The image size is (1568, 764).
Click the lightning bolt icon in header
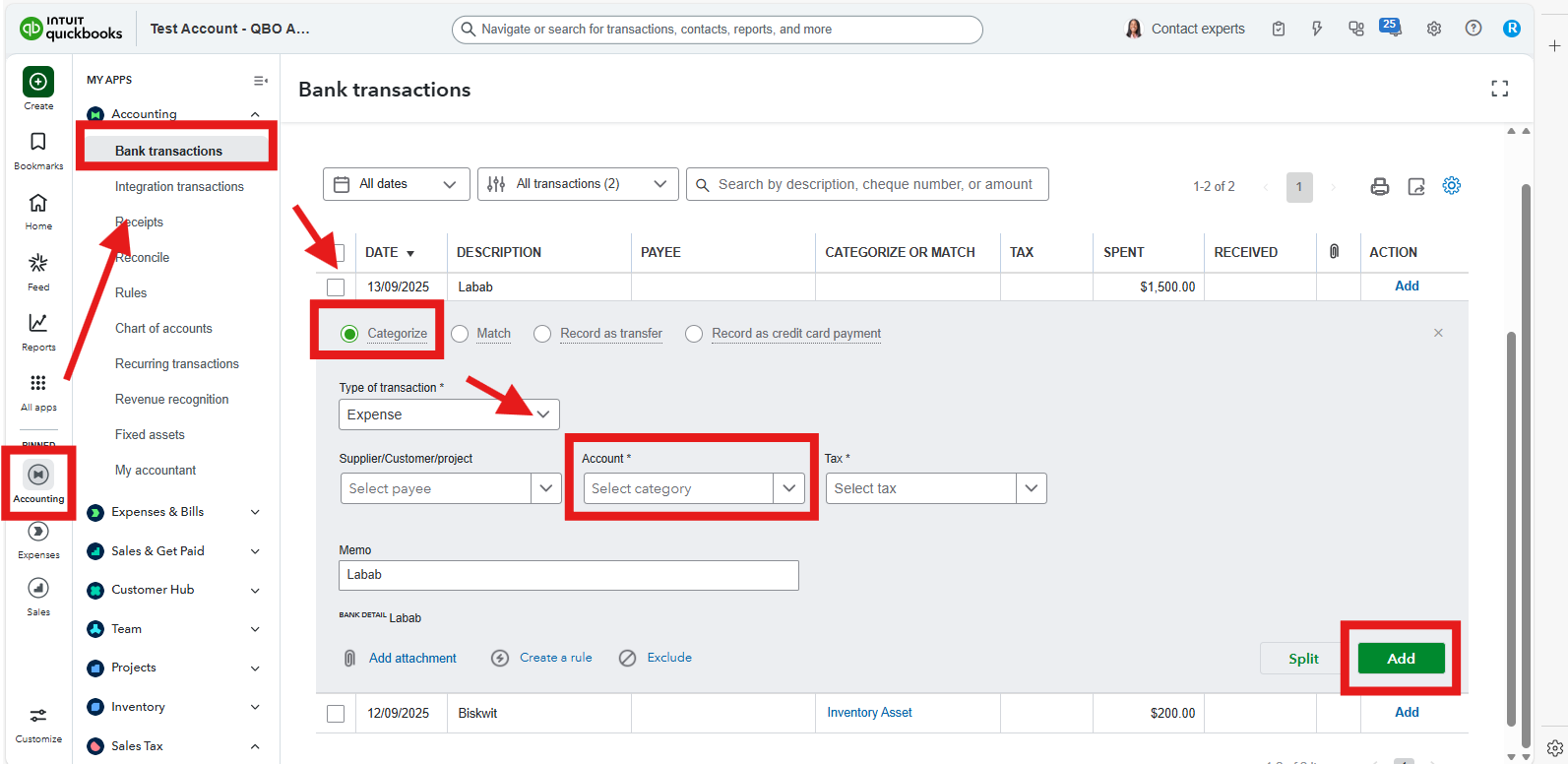pos(1317,29)
